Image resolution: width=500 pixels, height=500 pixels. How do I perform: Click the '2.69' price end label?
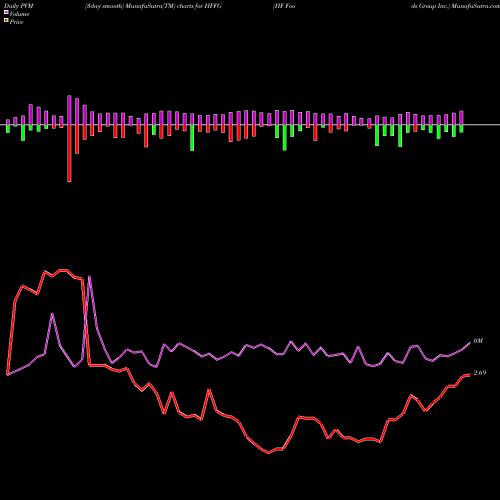tap(480, 373)
